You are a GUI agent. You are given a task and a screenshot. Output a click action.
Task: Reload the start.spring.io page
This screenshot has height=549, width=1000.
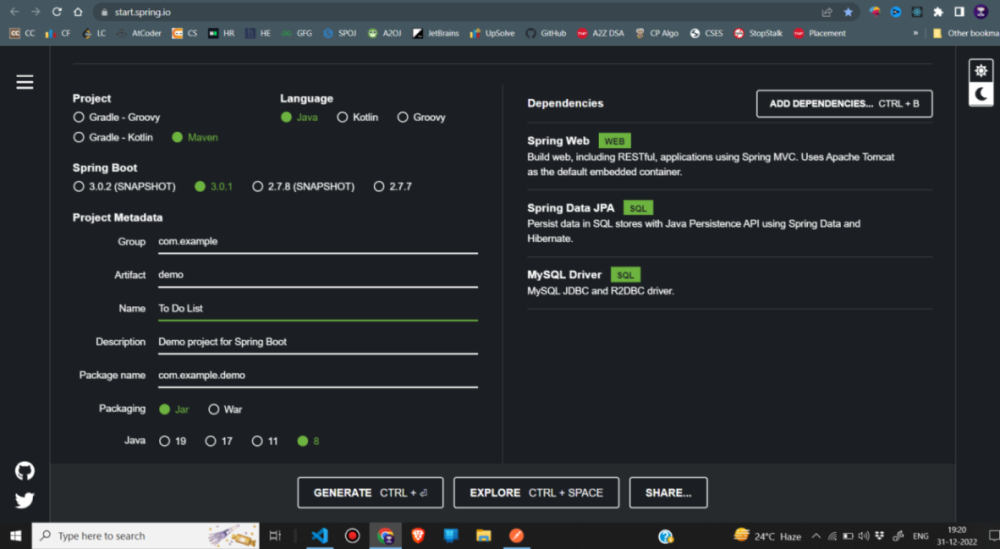coord(57,12)
